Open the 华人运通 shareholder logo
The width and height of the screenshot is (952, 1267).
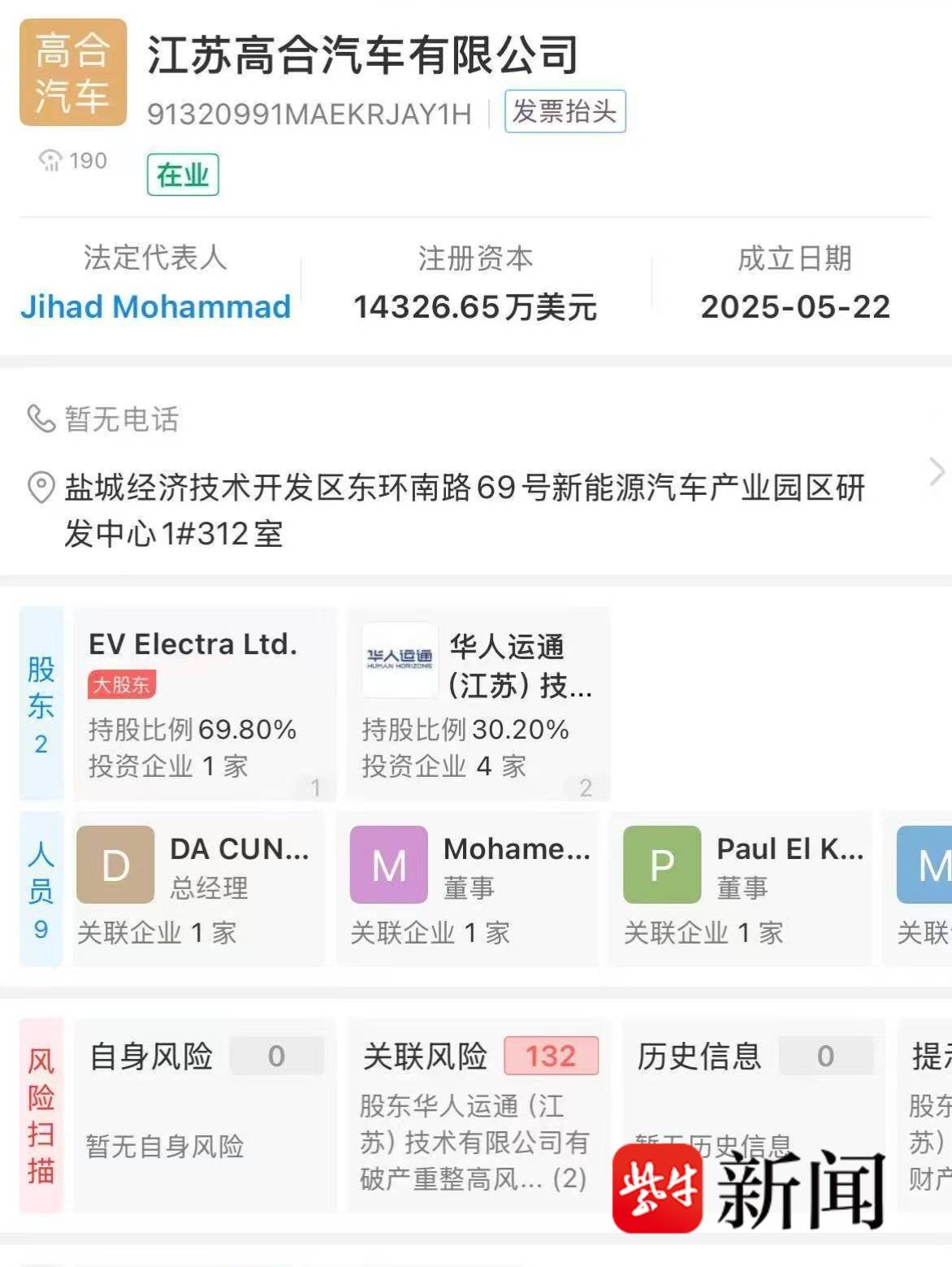point(400,660)
